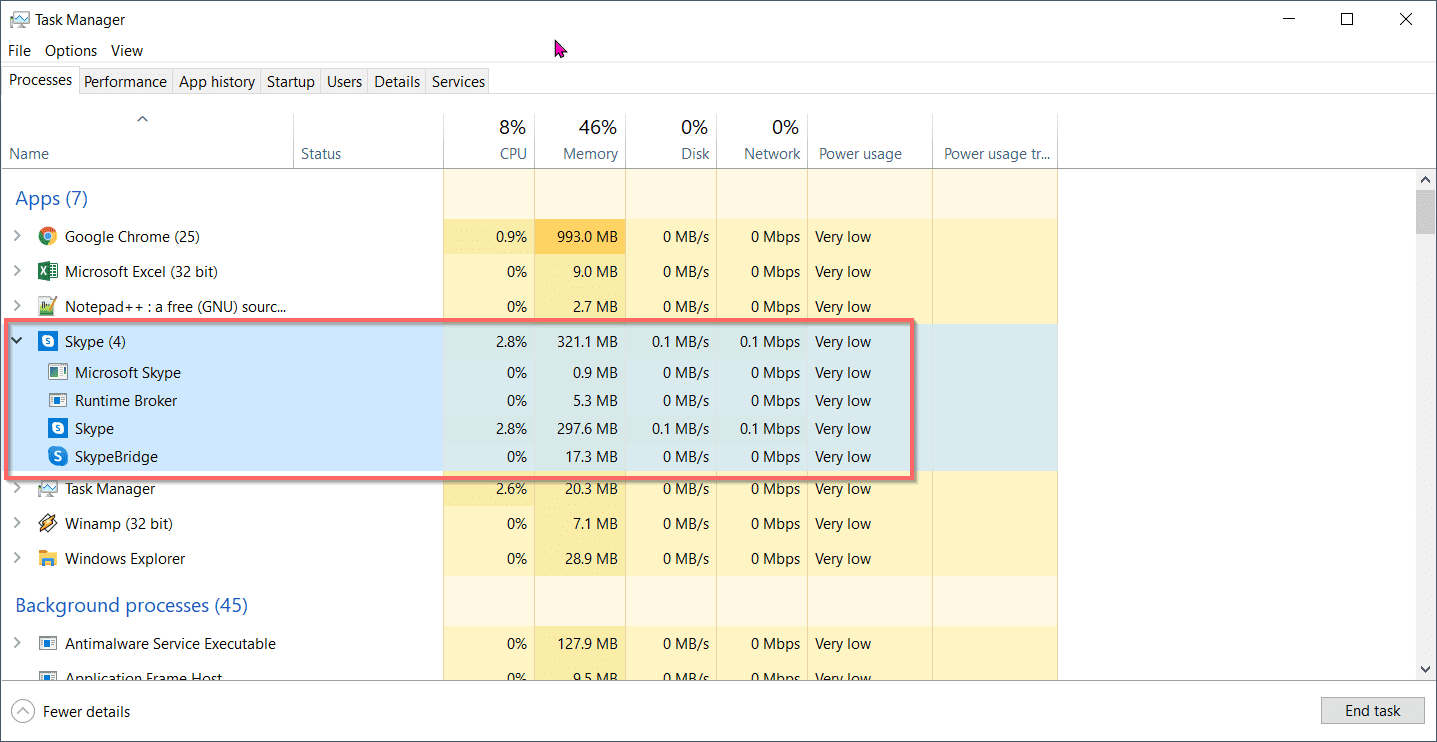
Task: Open the Startup tab
Action: click(290, 82)
